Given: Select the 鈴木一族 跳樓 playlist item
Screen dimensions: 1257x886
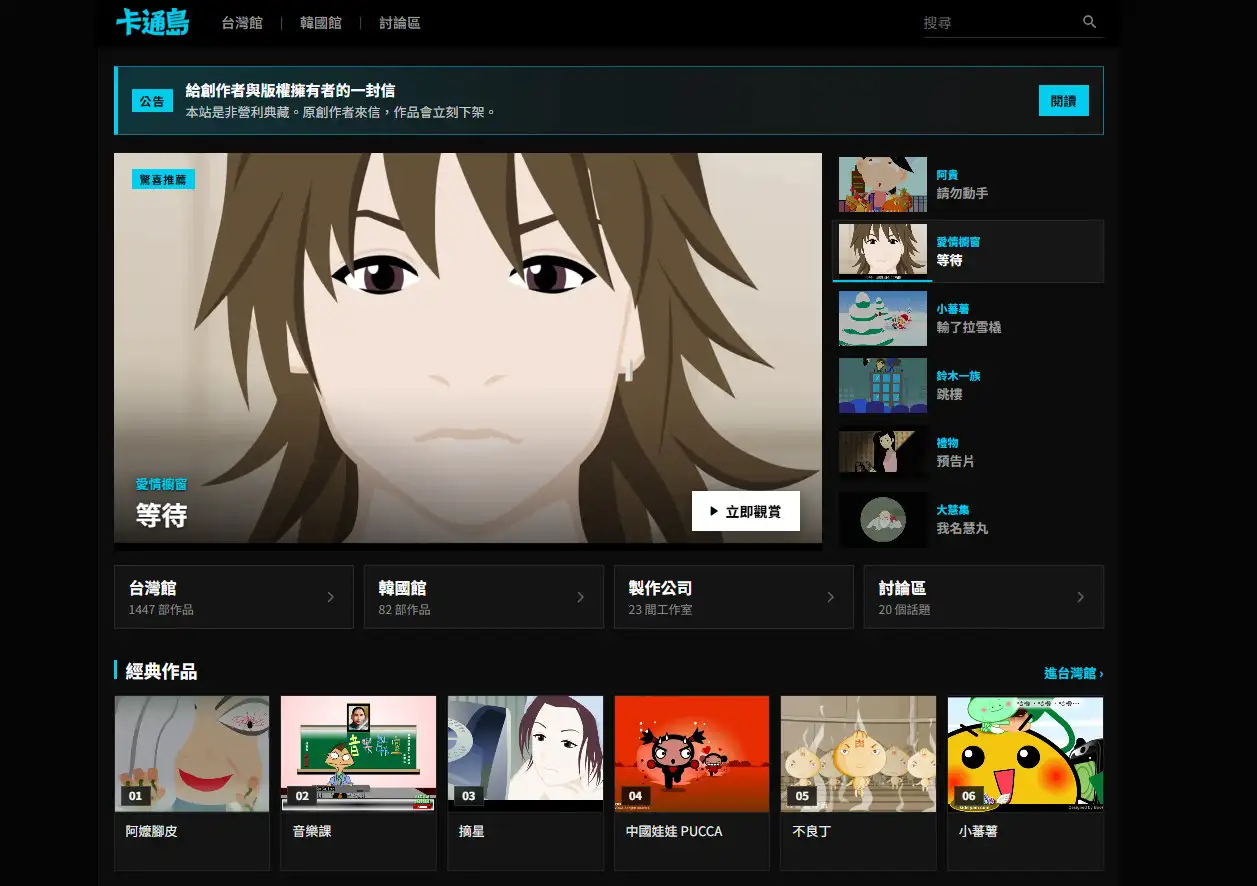Looking at the screenshot, I should 968,385.
